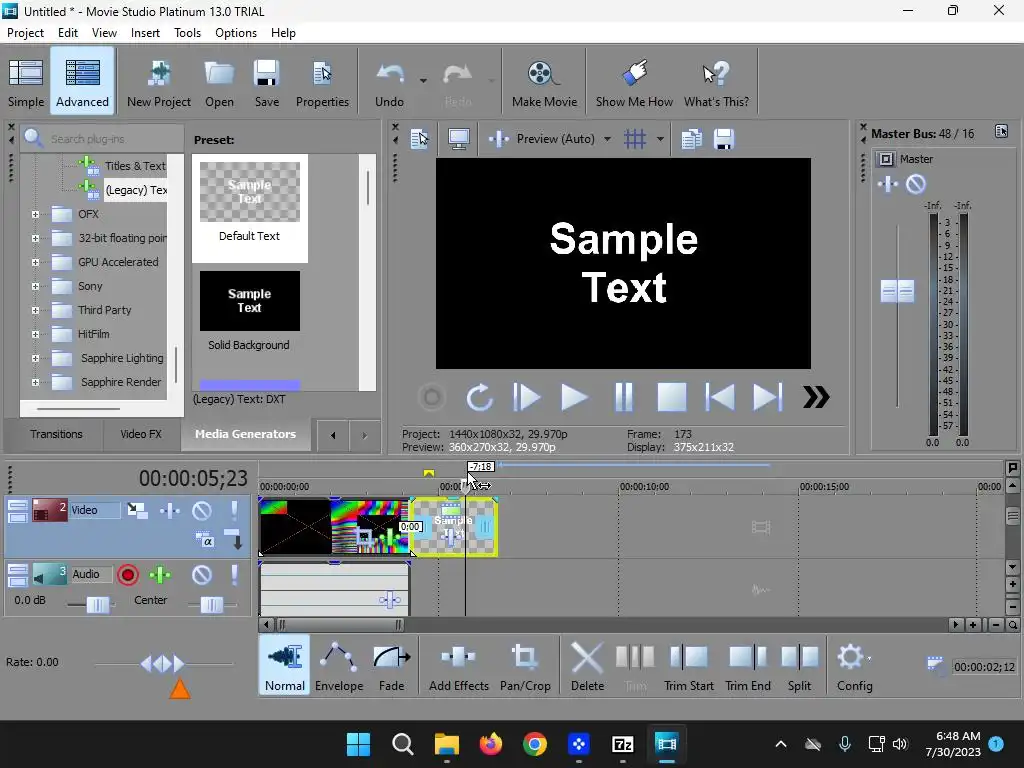
Task: Expand the HitFilm folder
Action: click(x=35, y=334)
